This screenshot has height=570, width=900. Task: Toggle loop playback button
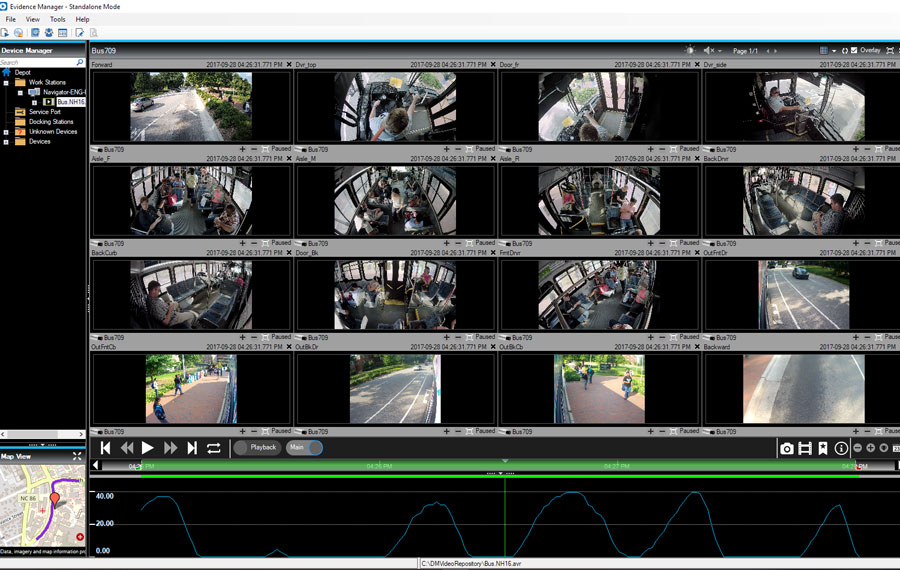pos(214,448)
